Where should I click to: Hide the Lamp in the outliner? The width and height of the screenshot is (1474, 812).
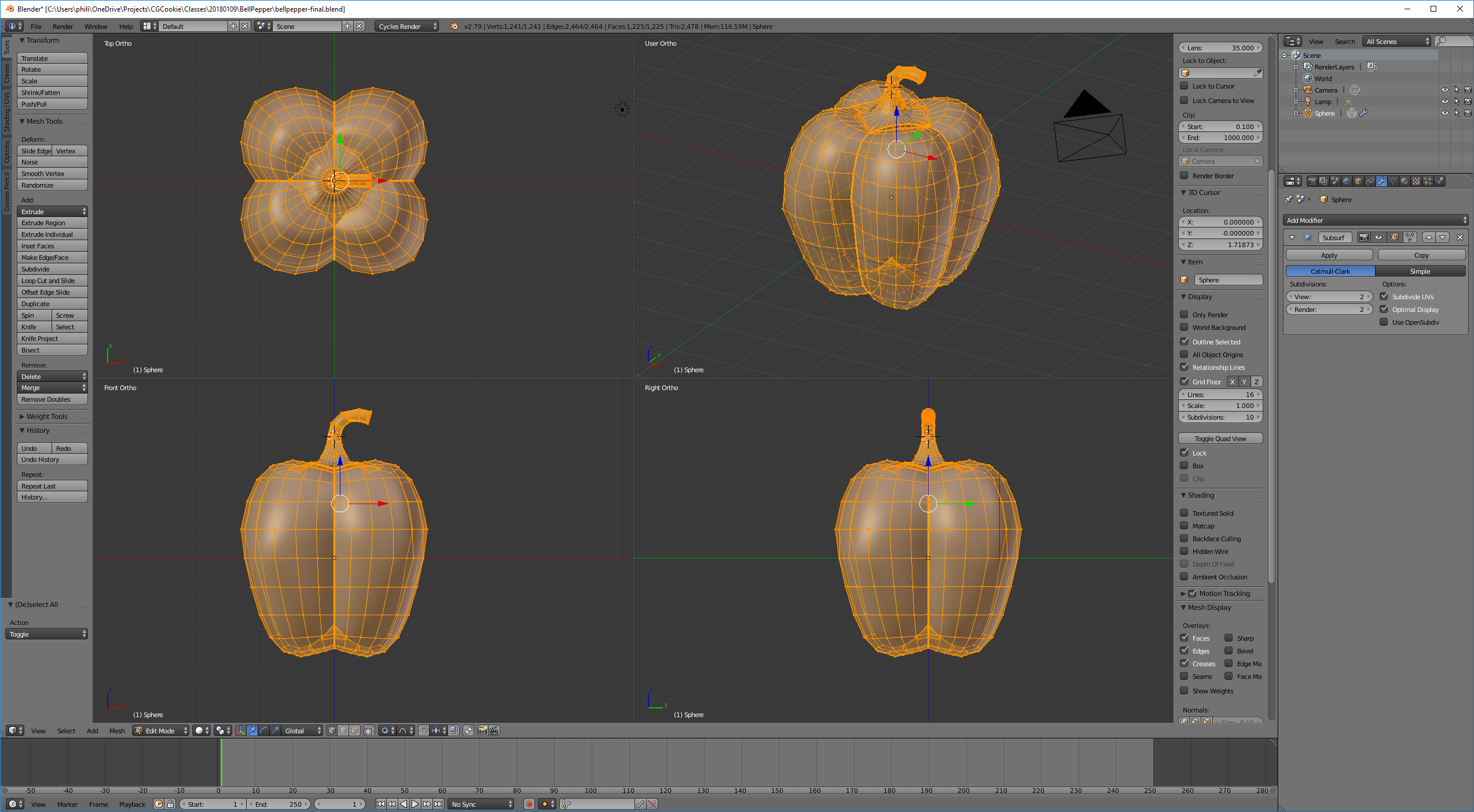pos(1444,101)
